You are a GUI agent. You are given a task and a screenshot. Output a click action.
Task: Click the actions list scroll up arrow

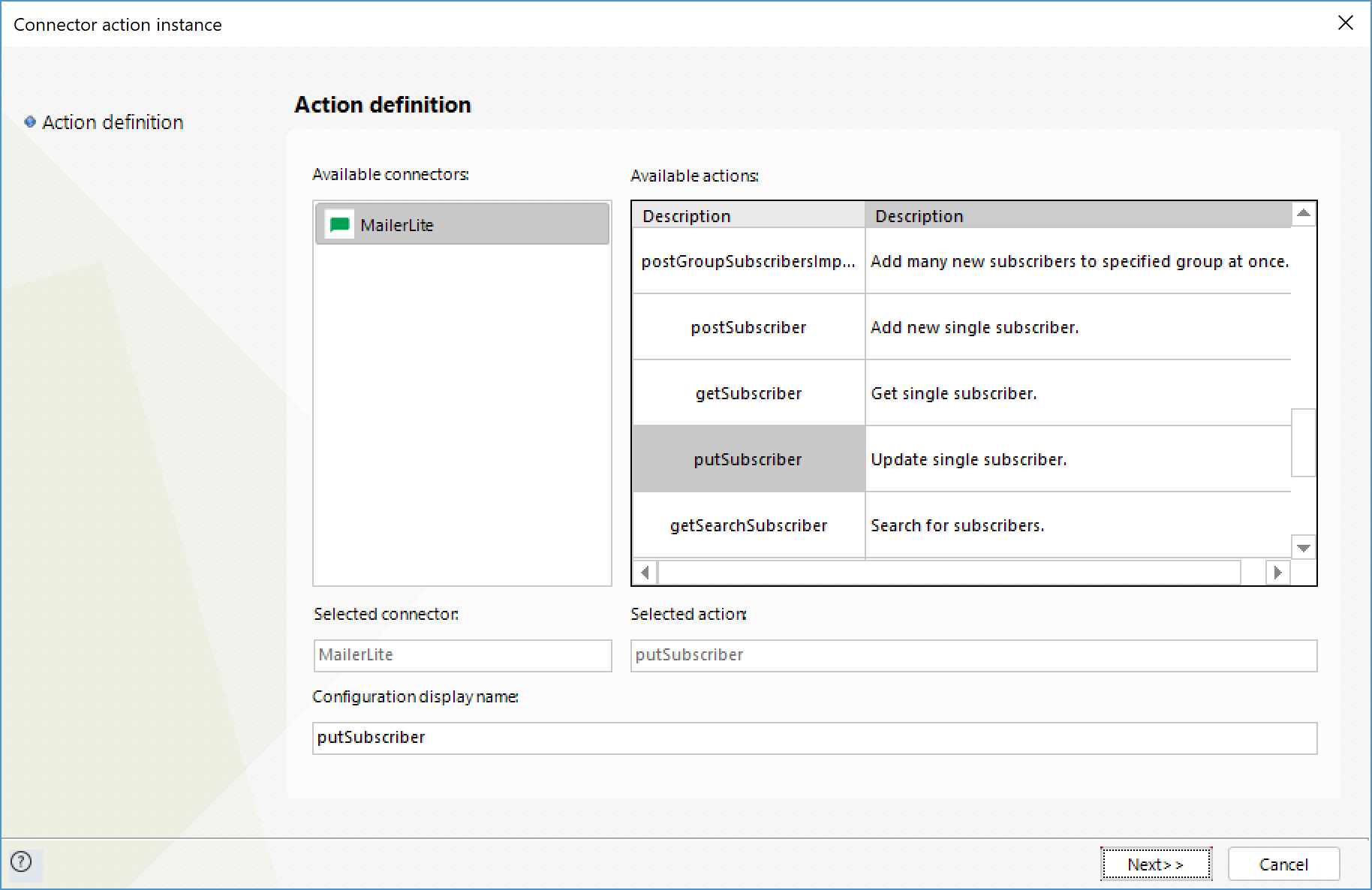pyautogui.click(x=1304, y=214)
